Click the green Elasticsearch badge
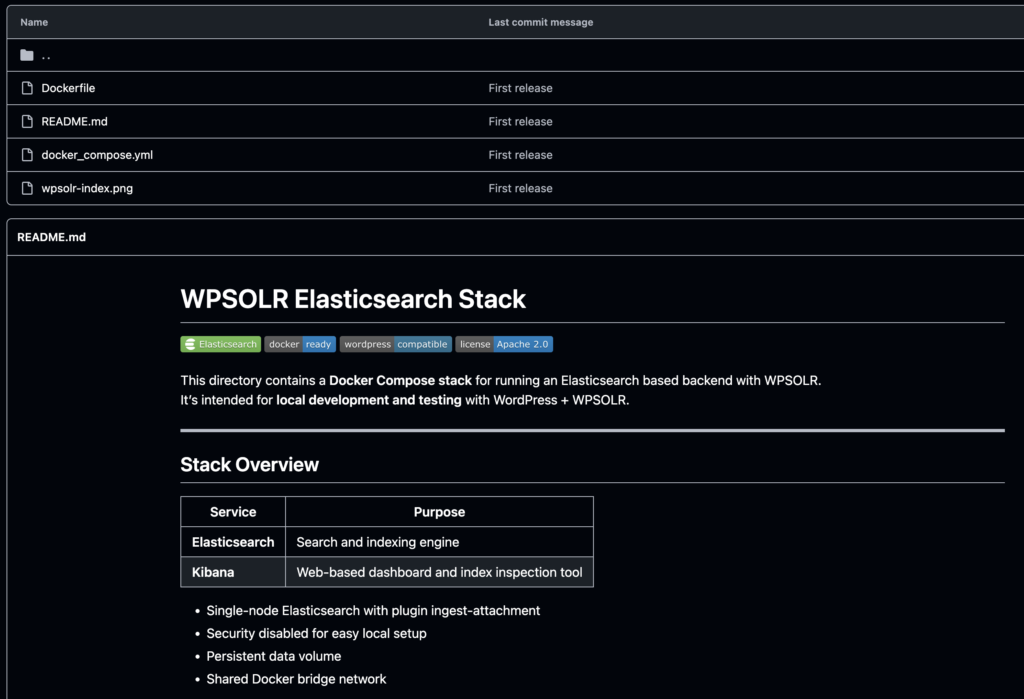This screenshot has height=699, width=1024. (221, 344)
